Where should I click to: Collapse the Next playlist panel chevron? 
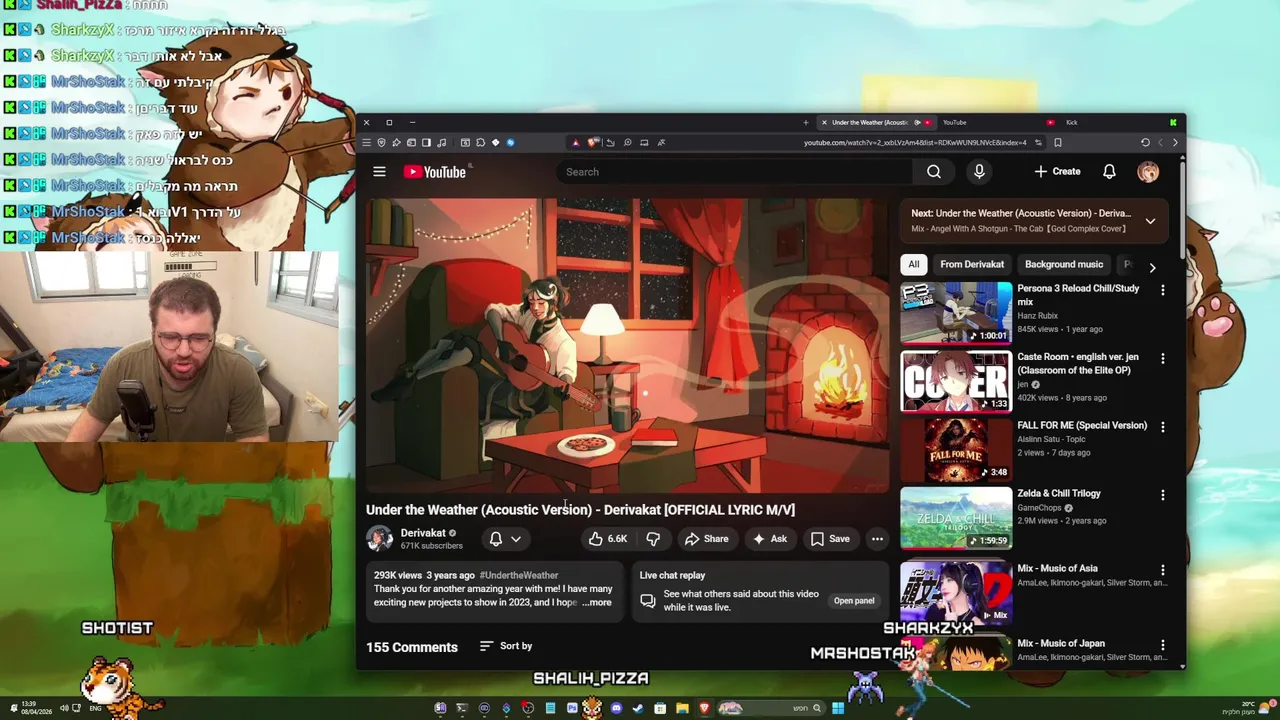[x=1150, y=221]
